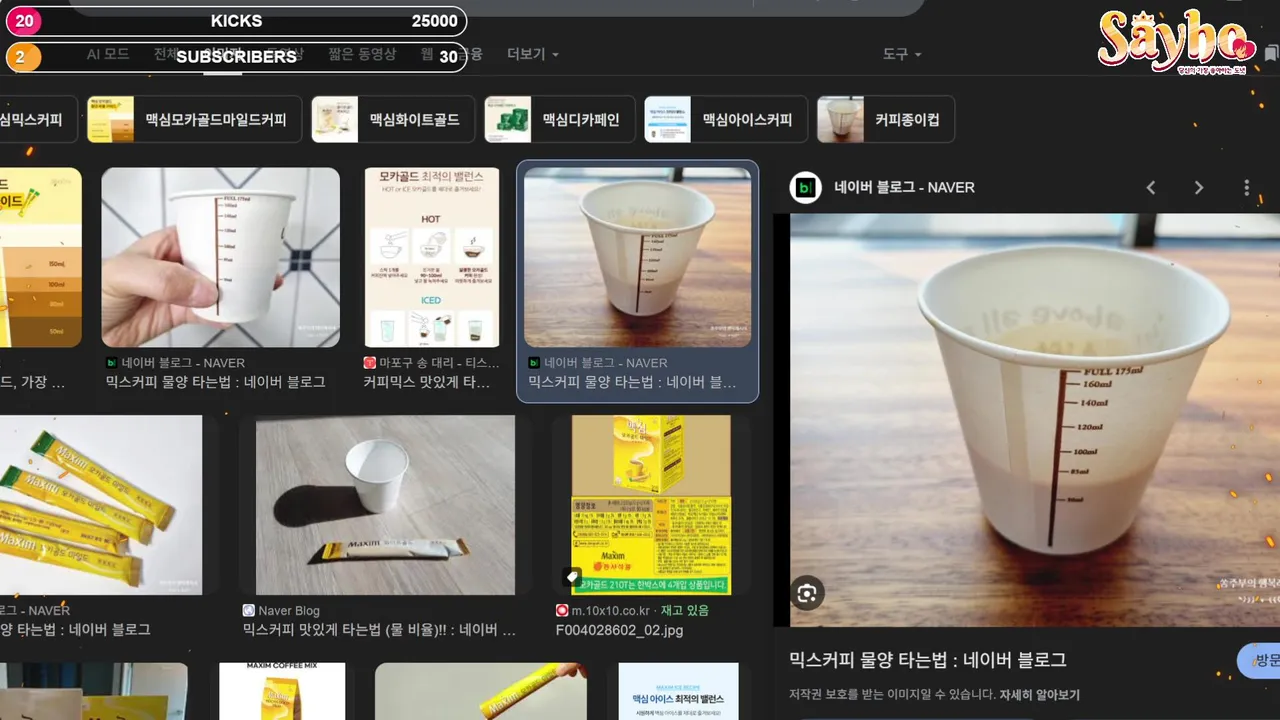The height and width of the screenshot is (720, 1280).
Task: Select 맥심화이트골드 suggestion chip
Action: 393,120
